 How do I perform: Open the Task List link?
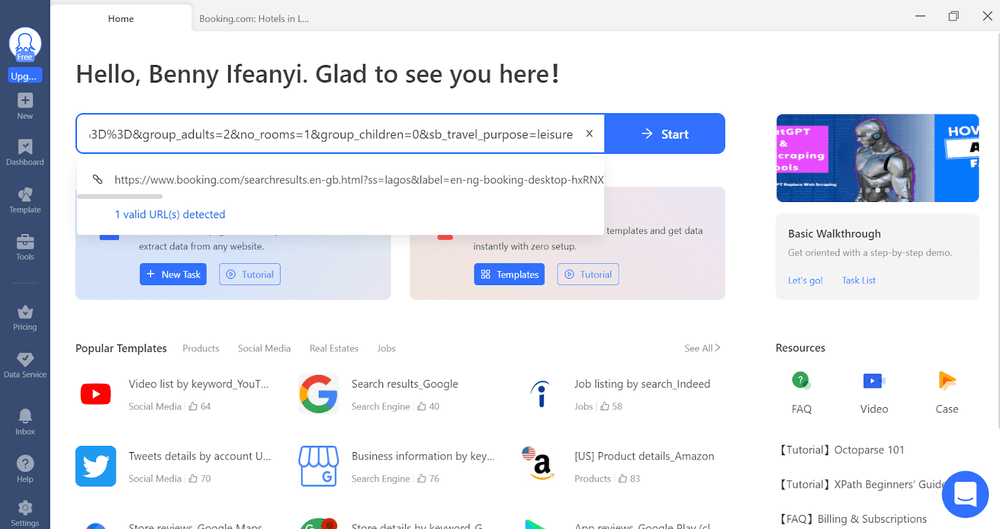pyautogui.click(x=858, y=280)
